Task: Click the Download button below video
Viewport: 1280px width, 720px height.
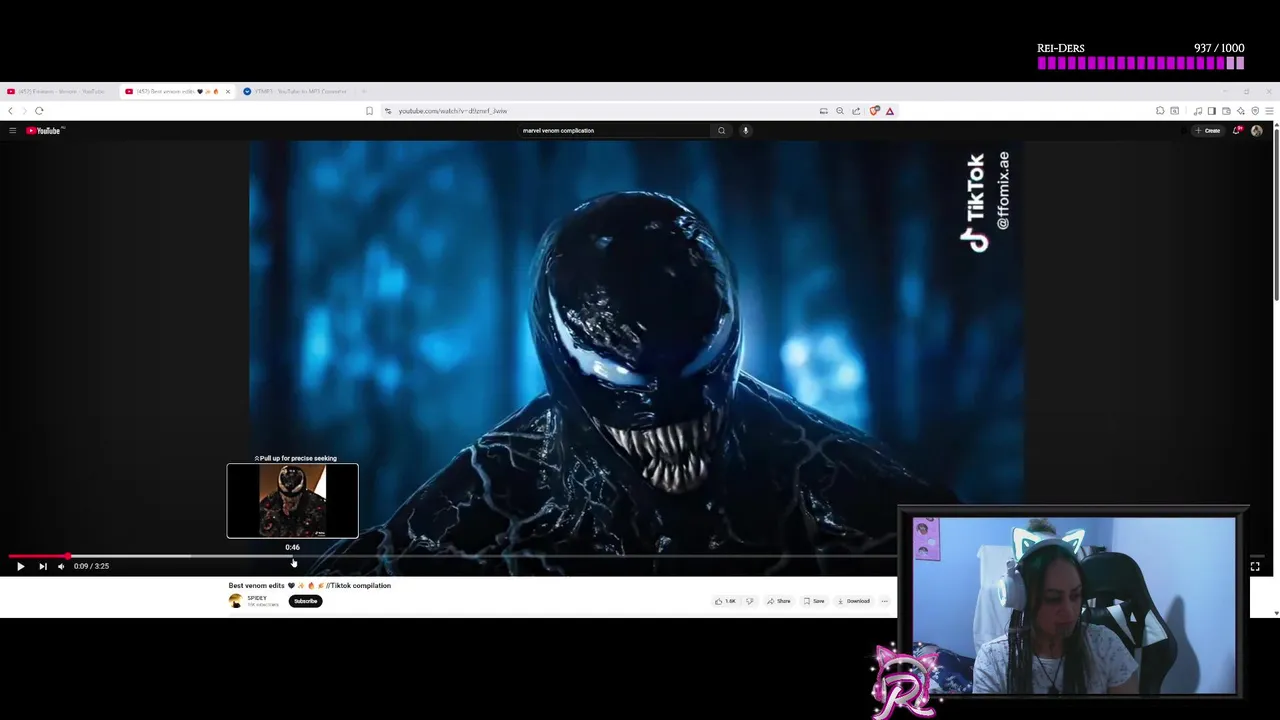Action: (x=854, y=601)
